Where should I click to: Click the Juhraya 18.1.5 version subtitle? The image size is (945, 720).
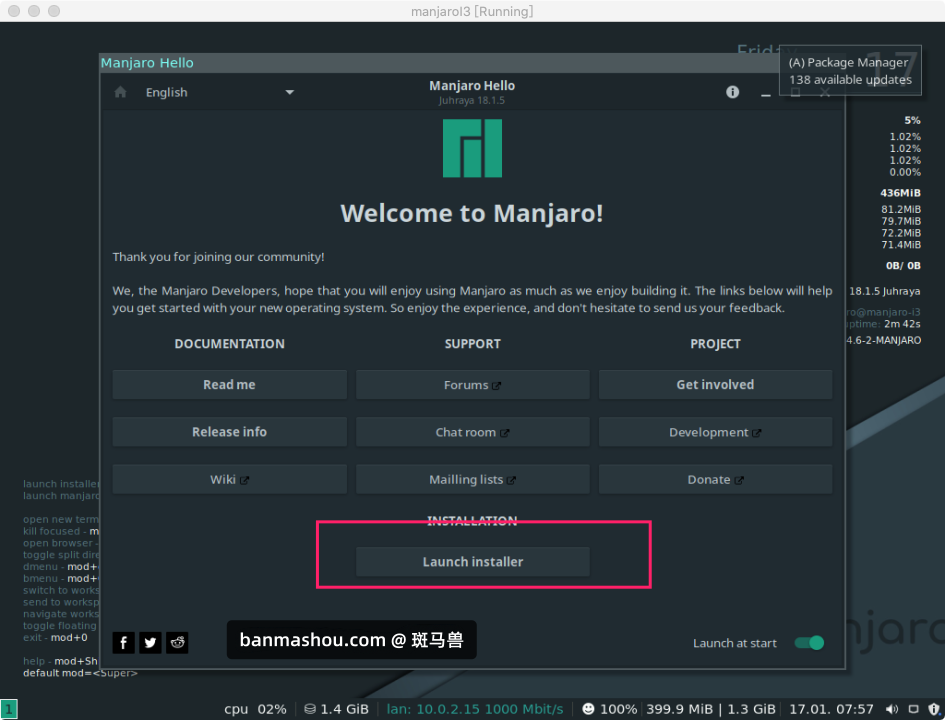pyautogui.click(x=472, y=101)
